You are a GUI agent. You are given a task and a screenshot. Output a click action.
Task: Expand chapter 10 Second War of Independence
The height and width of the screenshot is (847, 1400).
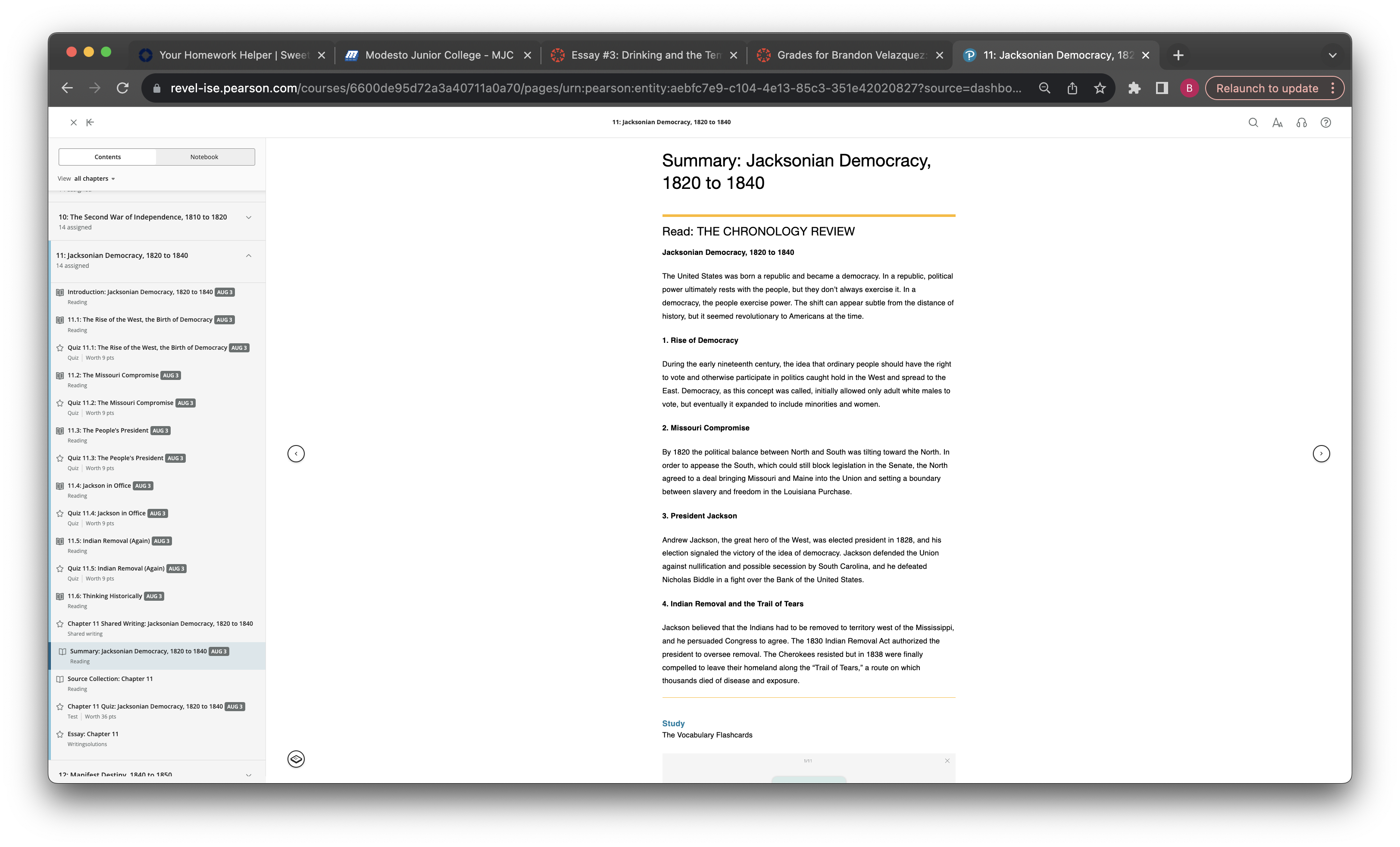pos(248,217)
